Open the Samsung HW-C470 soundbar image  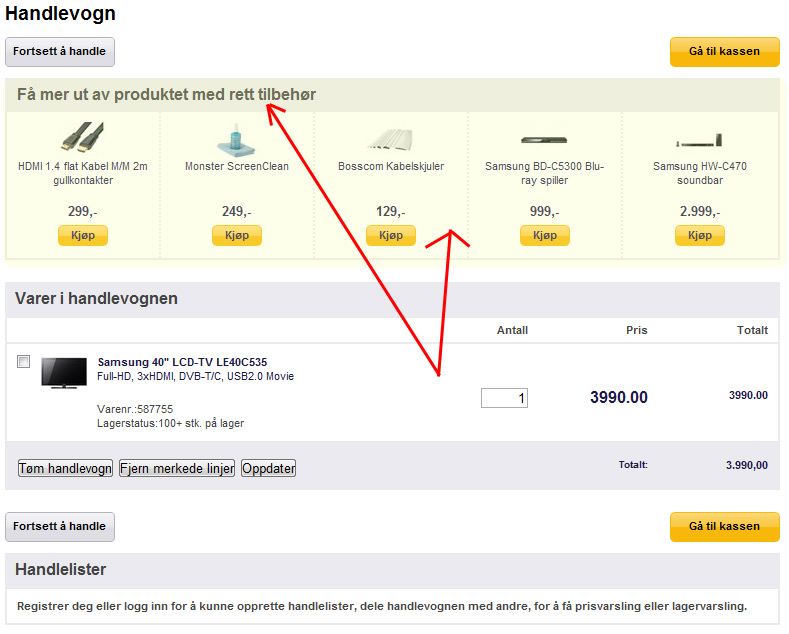[x=699, y=140]
